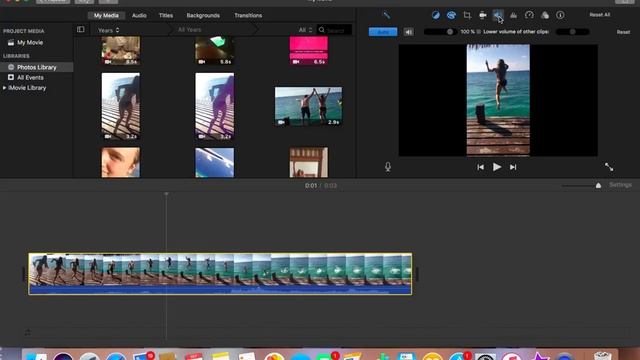
Task: Open timeline Settings
Action: (620, 185)
